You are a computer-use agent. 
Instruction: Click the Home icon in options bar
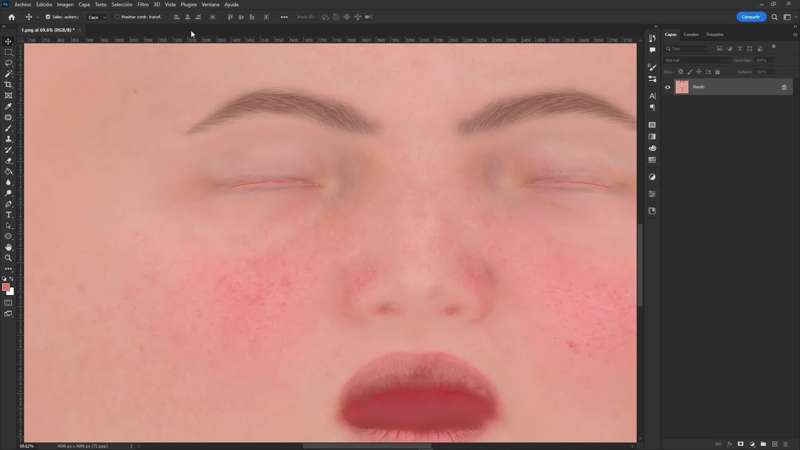coord(11,17)
